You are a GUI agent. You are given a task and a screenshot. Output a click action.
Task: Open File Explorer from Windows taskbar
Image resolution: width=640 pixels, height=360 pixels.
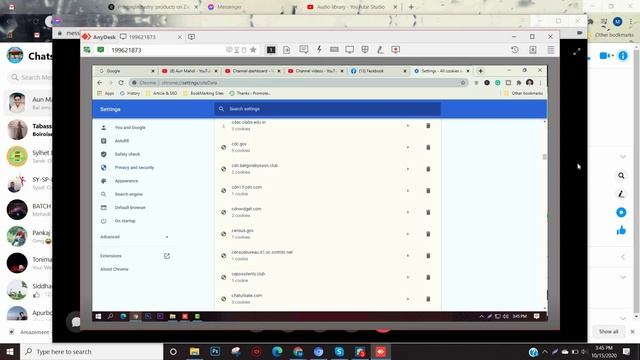(x=195, y=351)
